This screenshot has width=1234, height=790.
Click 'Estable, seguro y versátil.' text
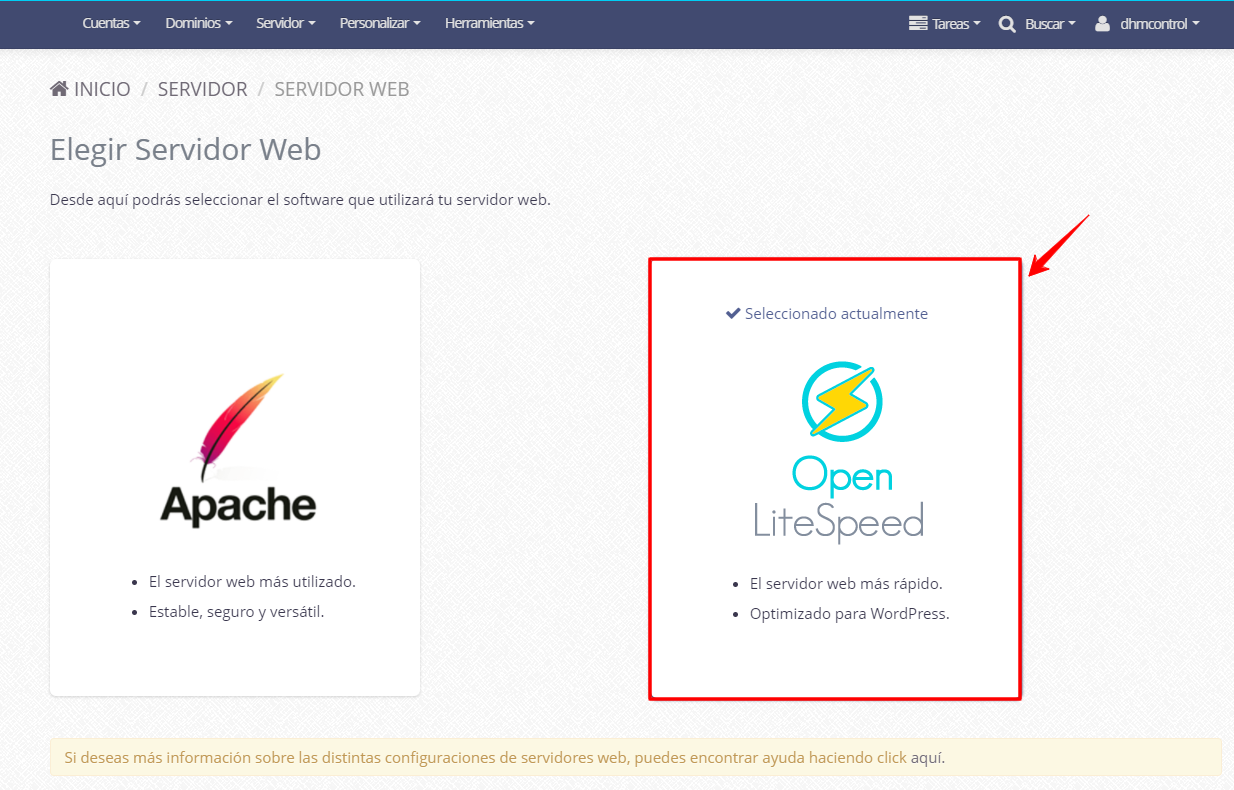pos(237,611)
